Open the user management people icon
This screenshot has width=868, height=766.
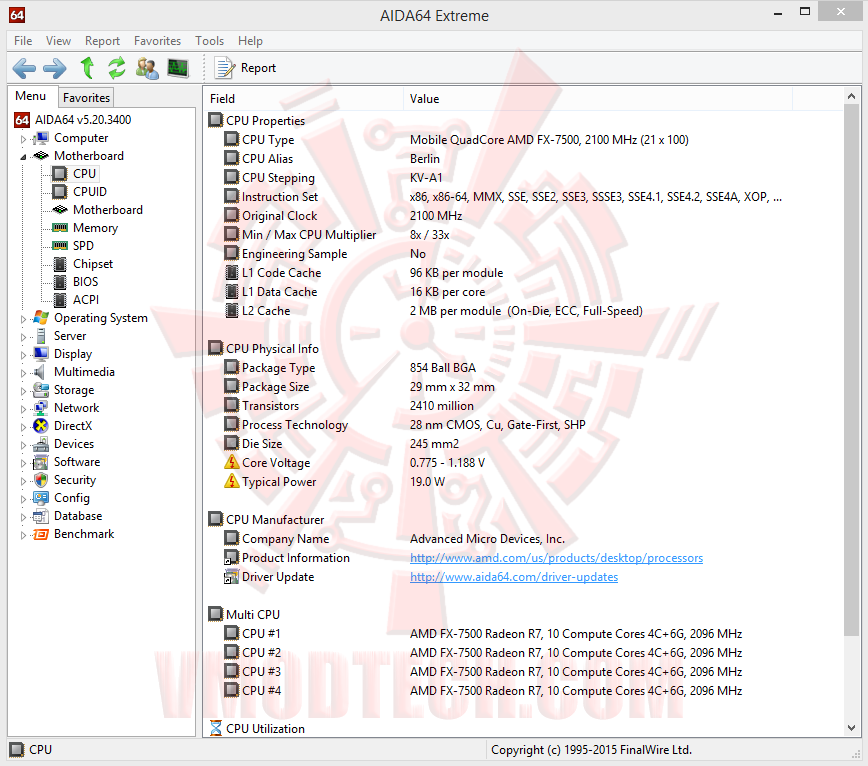147,68
